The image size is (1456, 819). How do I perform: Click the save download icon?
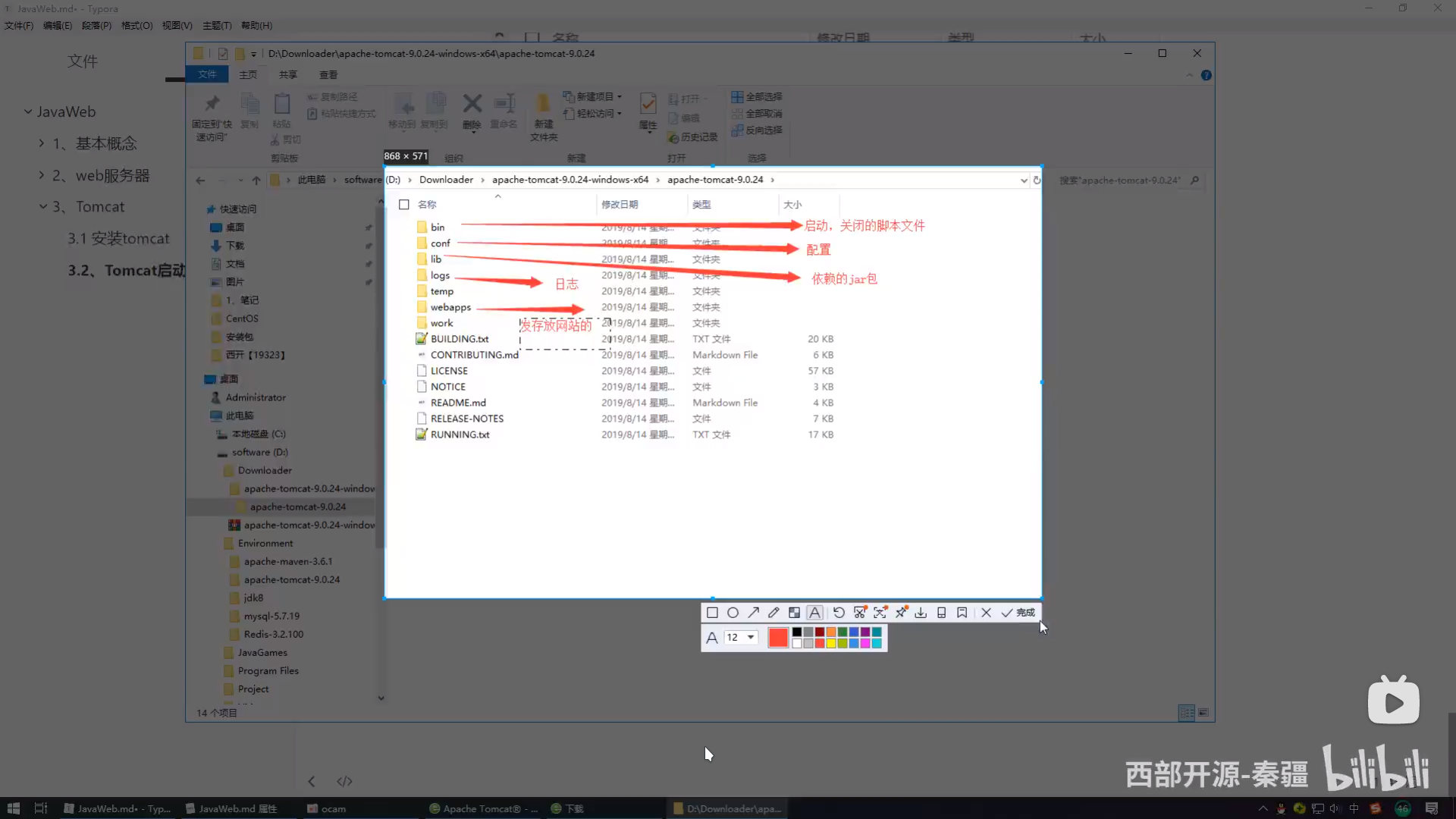(921, 613)
